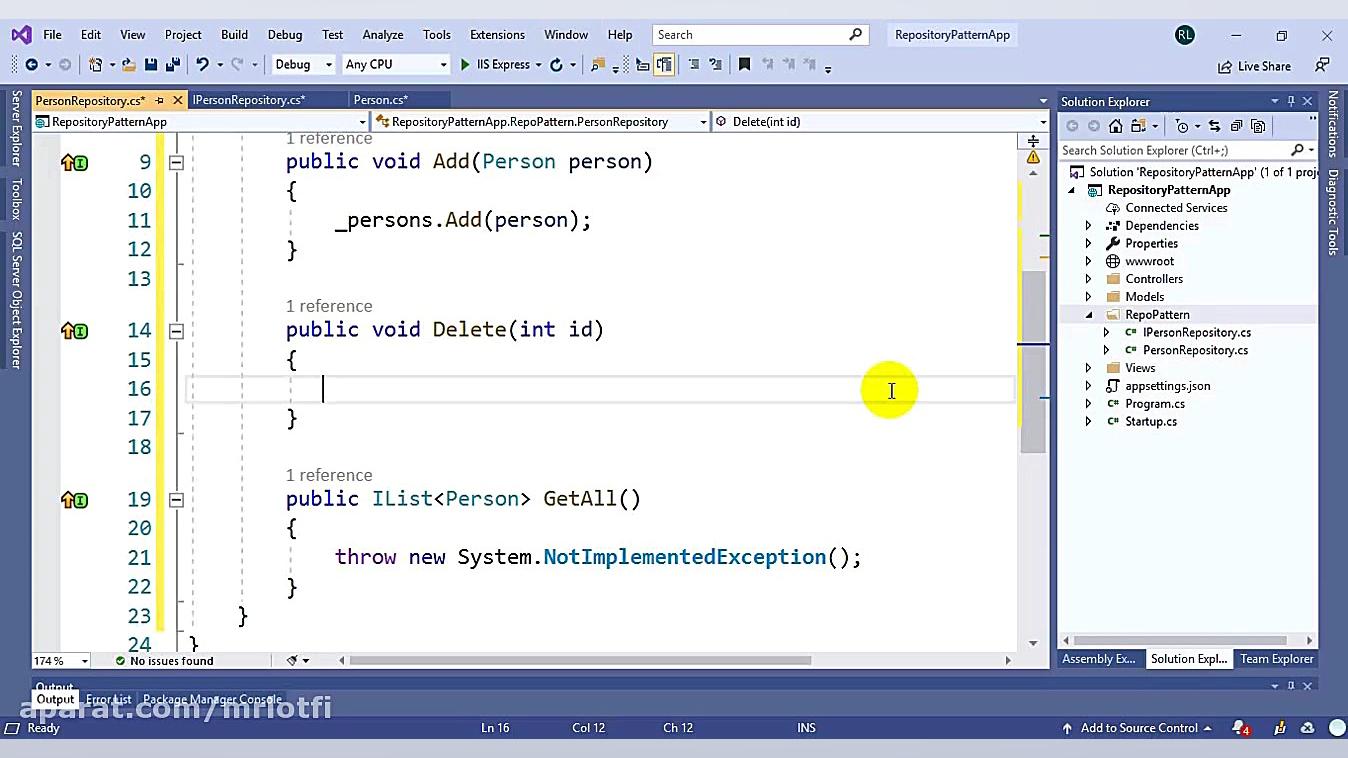Click the Show All Files icon
This screenshot has width=1348, height=758.
[1258, 126]
